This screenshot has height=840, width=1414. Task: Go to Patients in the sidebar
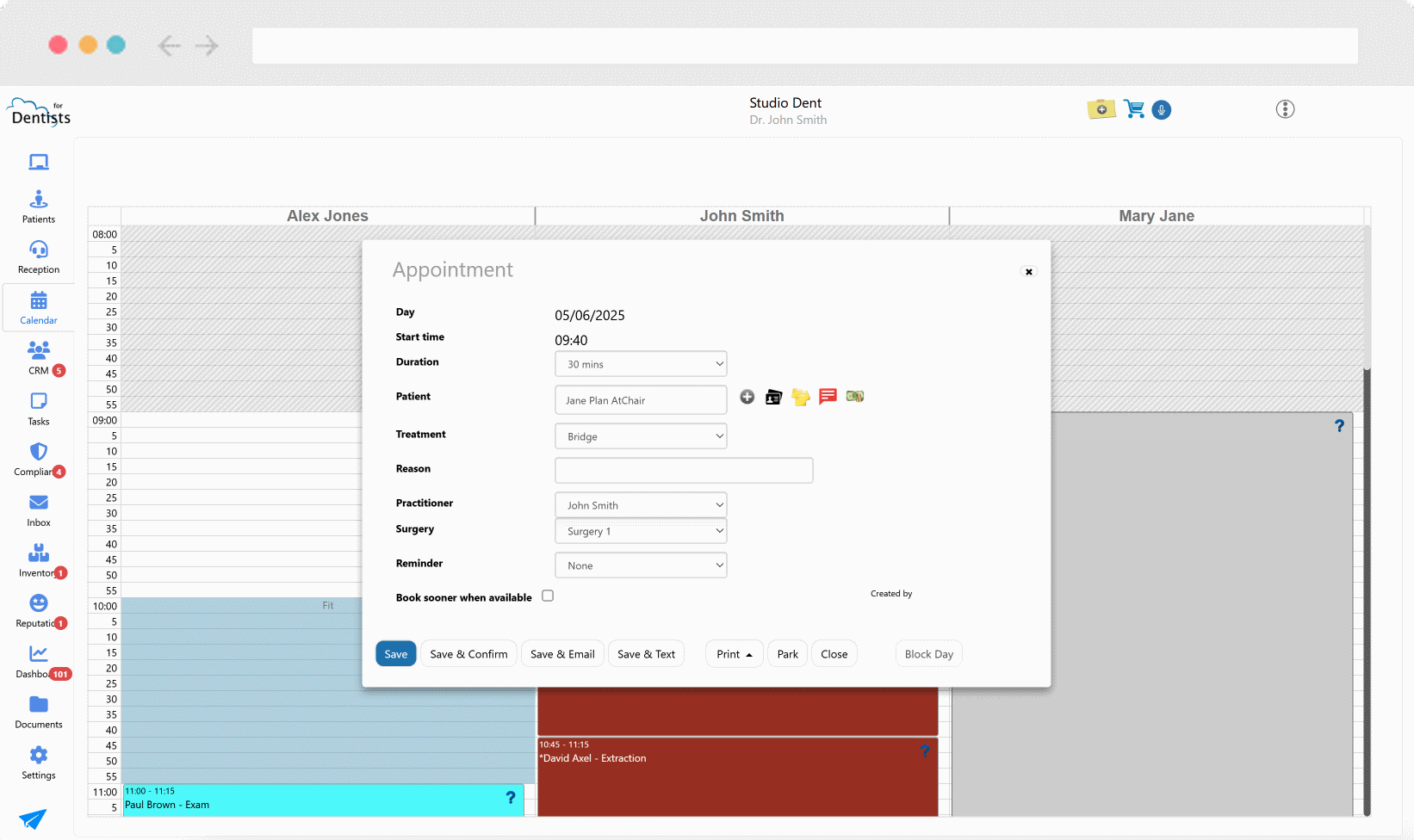pyautogui.click(x=39, y=207)
